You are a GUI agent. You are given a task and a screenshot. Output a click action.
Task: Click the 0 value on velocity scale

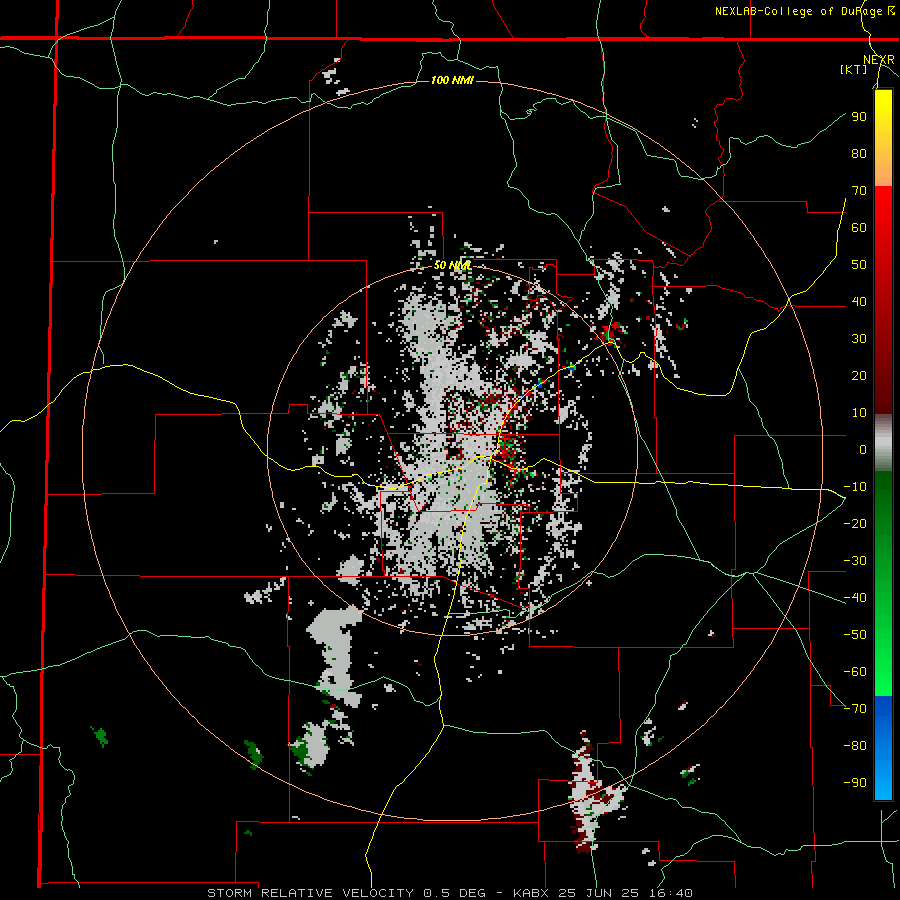pyautogui.click(x=863, y=449)
